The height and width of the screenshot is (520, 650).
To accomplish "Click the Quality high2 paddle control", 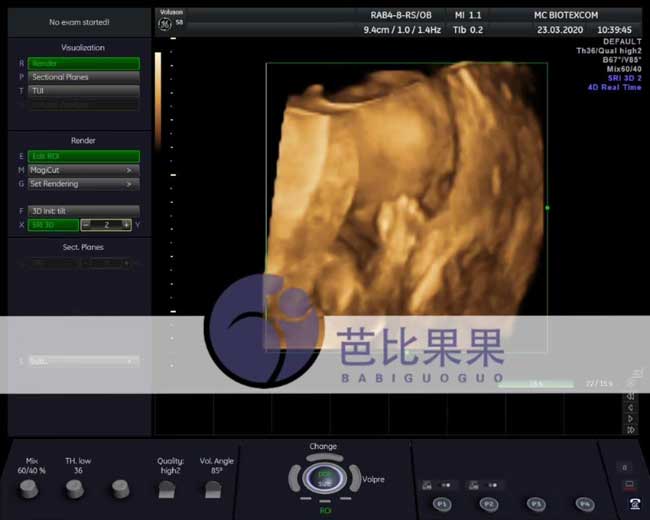I will click(x=168, y=490).
